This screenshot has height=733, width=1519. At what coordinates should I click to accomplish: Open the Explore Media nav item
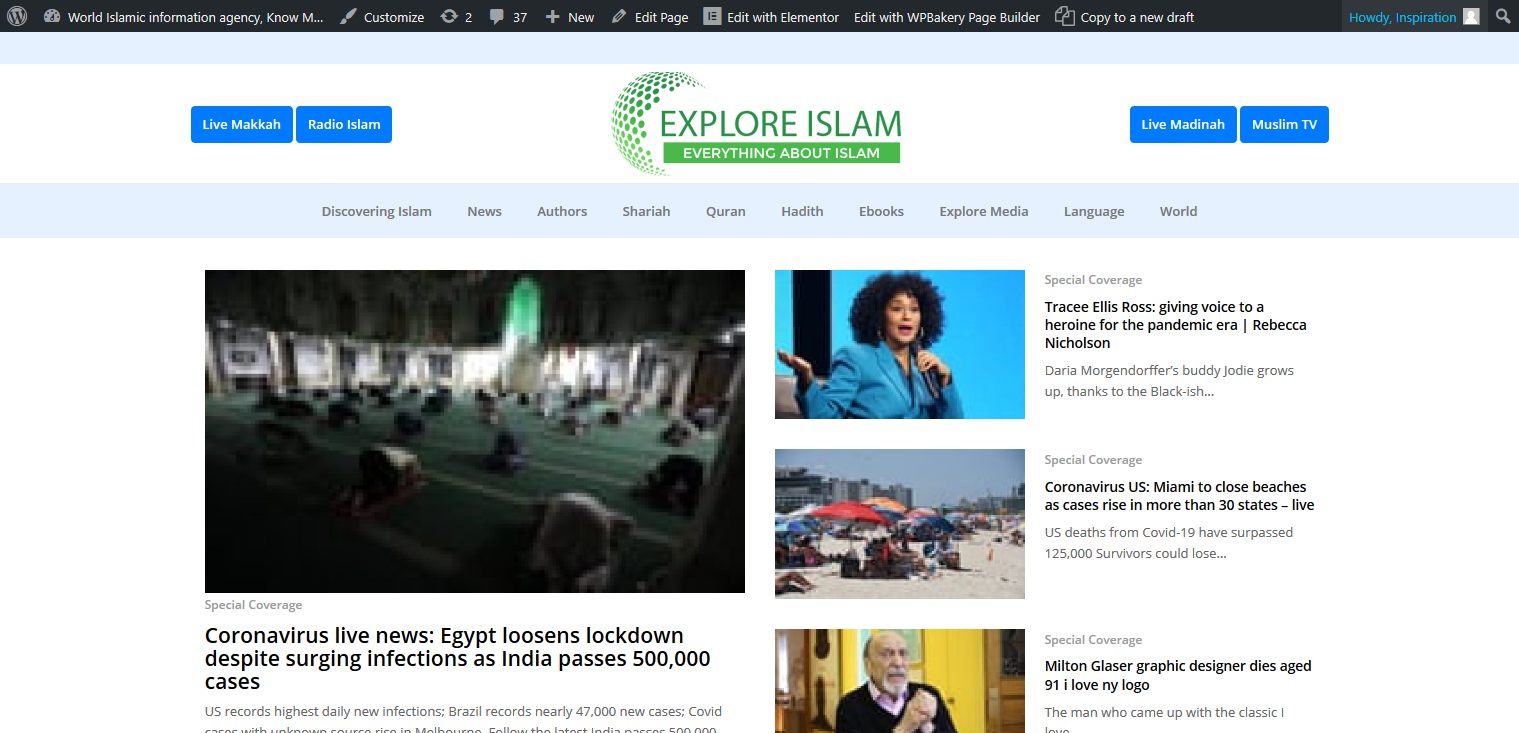point(984,211)
